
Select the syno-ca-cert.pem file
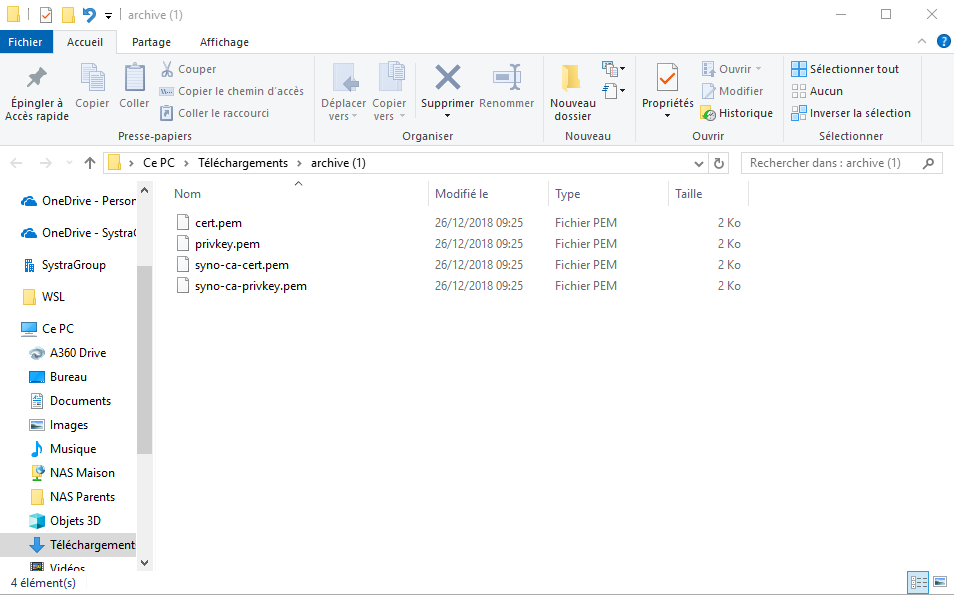tap(242, 265)
